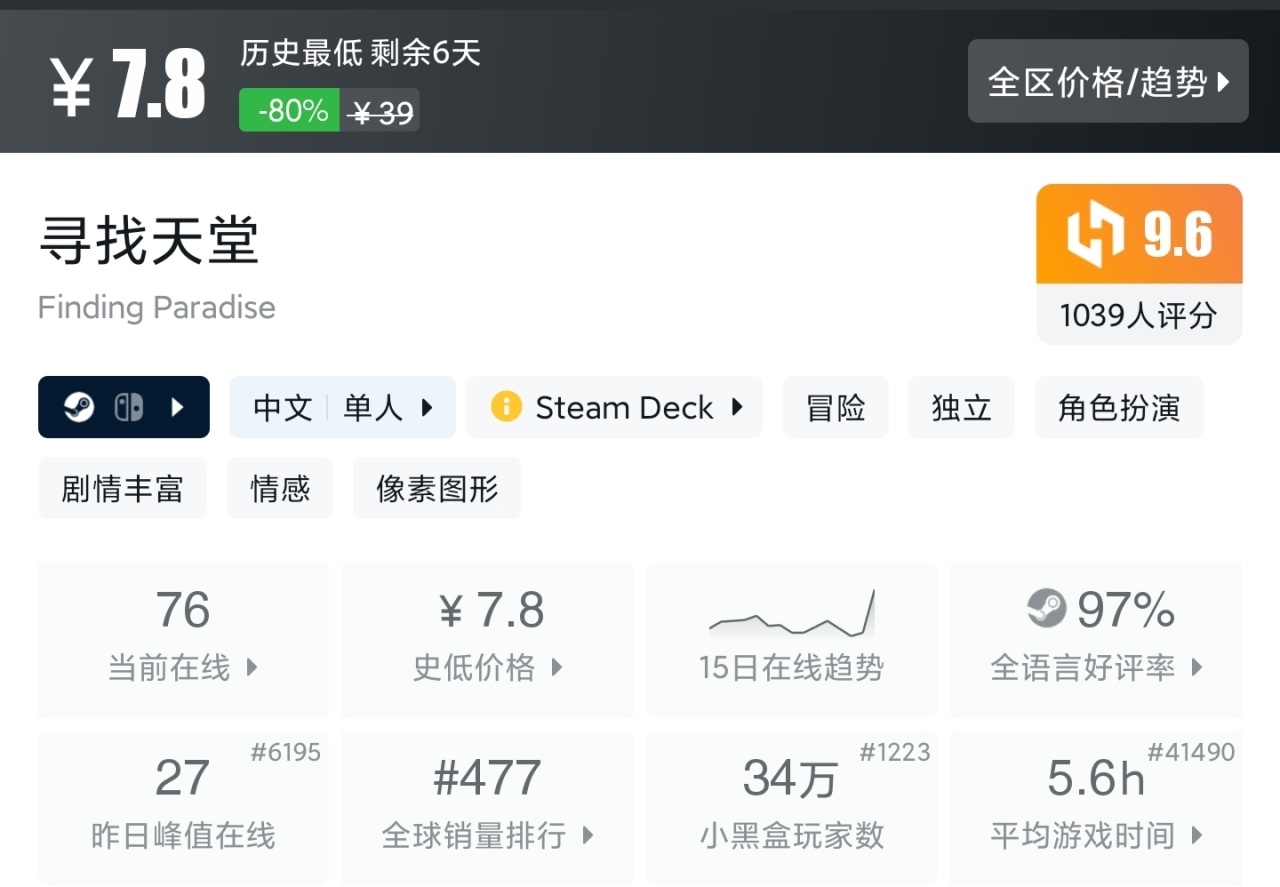Click the Steam platform icon

coord(79,408)
